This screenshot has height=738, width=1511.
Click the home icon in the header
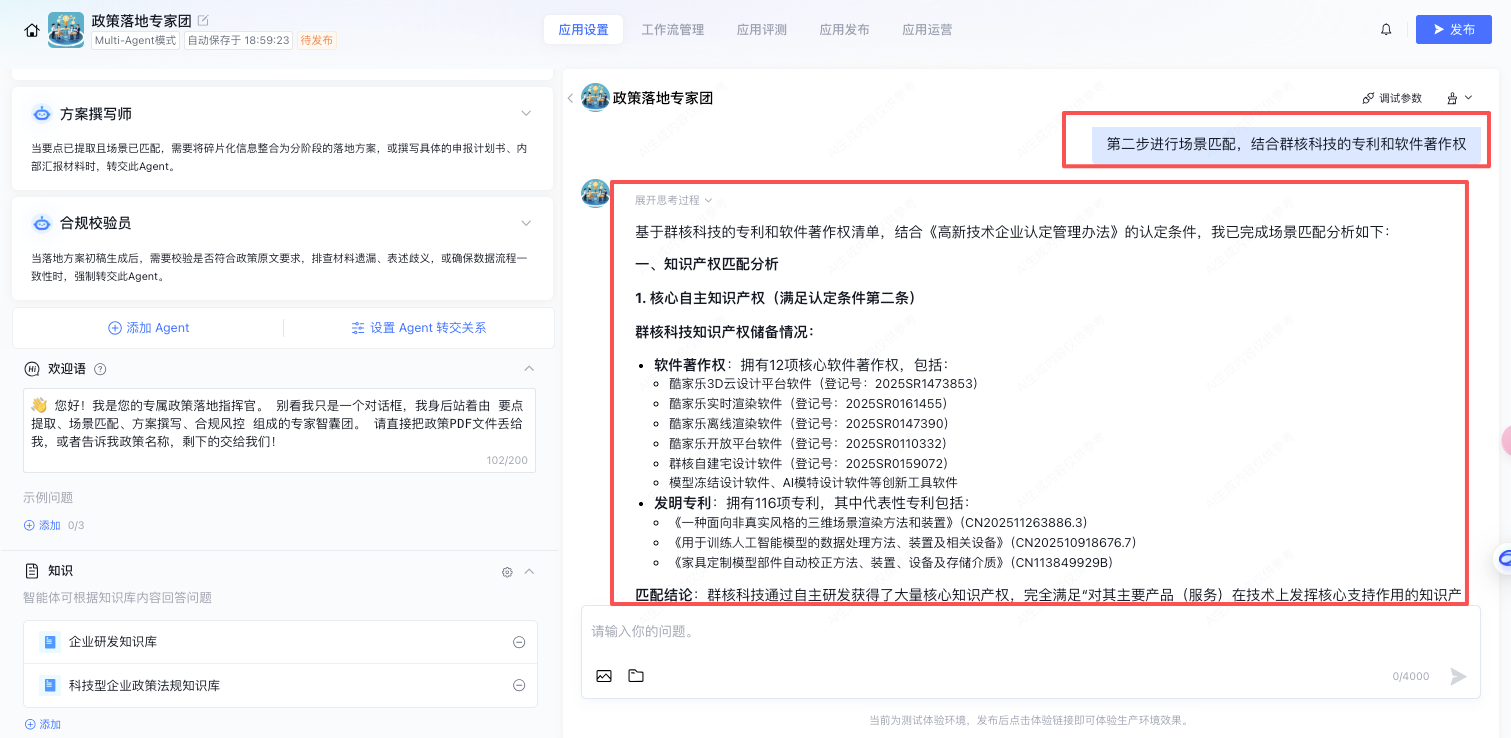click(32, 30)
